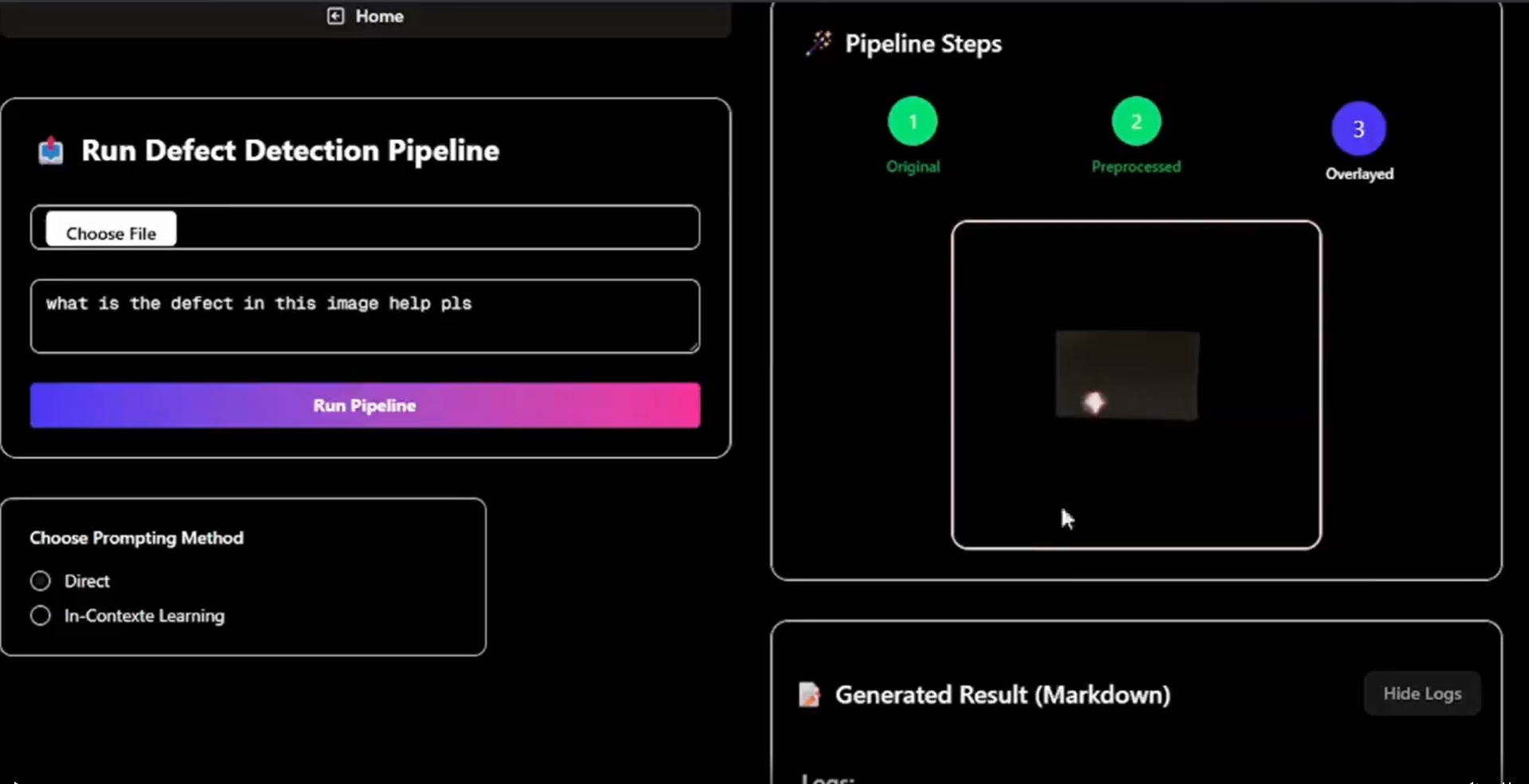This screenshot has width=1529, height=784.
Task: Enable the In-Contexte Learning option
Action: tap(40, 615)
